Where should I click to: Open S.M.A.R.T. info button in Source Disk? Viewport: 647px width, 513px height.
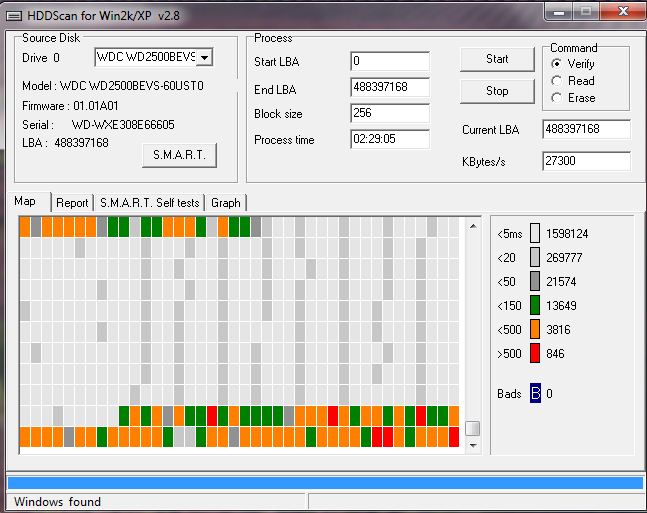point(179,155)
